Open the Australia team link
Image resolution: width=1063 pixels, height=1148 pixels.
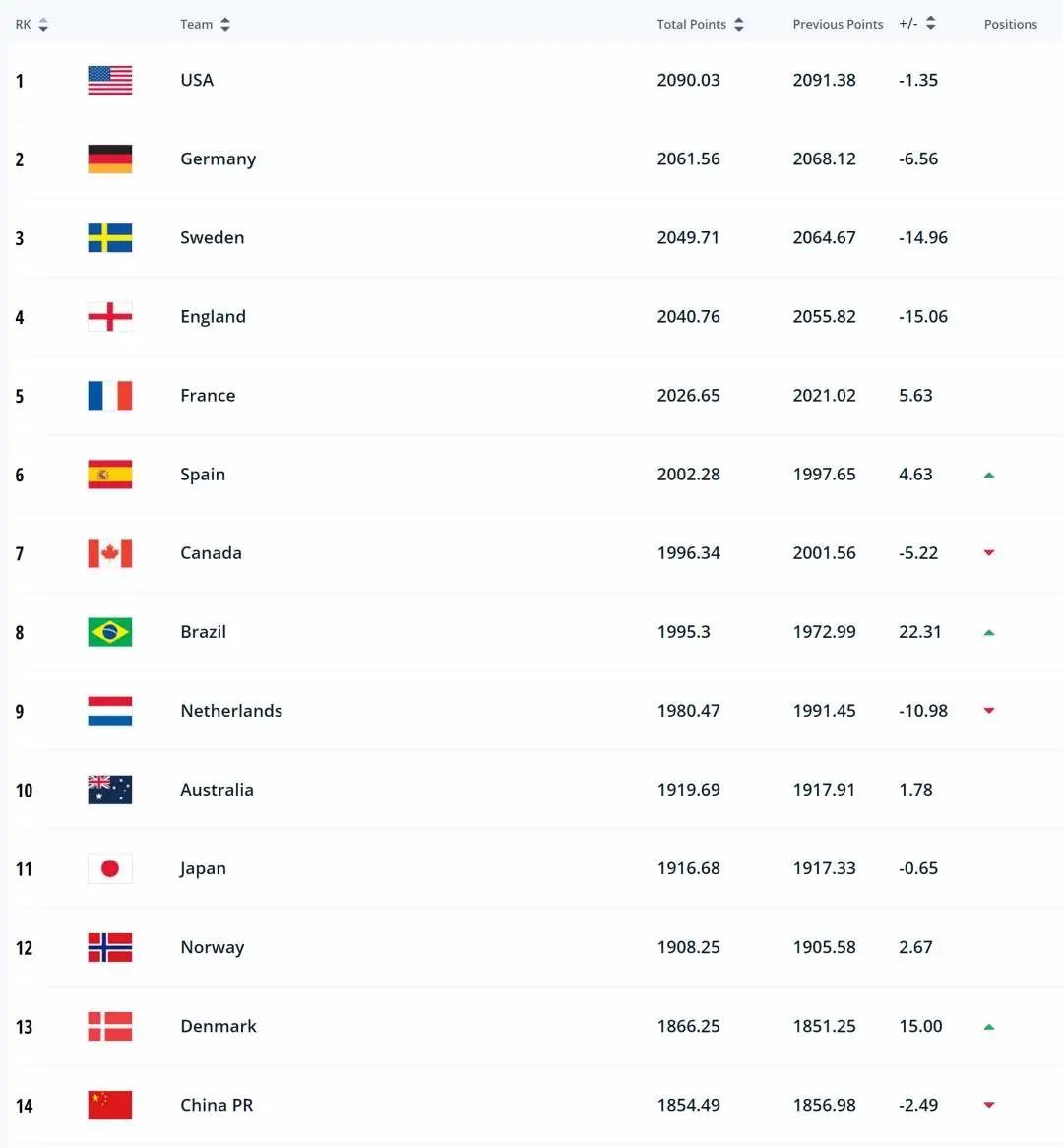pos(217,790)
